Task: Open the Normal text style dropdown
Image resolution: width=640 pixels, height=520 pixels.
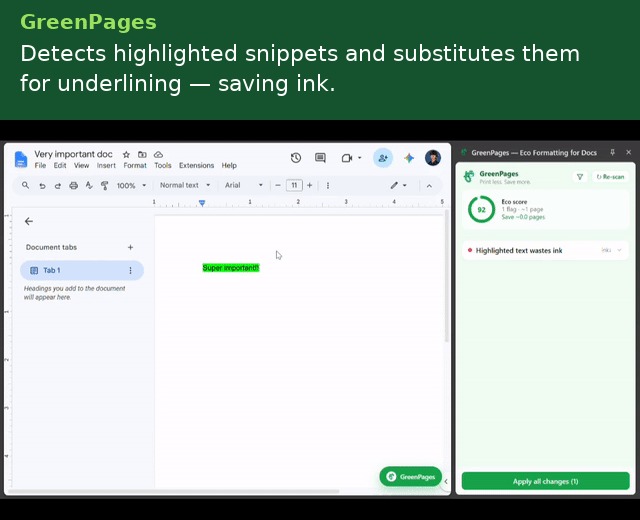Action: (185, 185)
